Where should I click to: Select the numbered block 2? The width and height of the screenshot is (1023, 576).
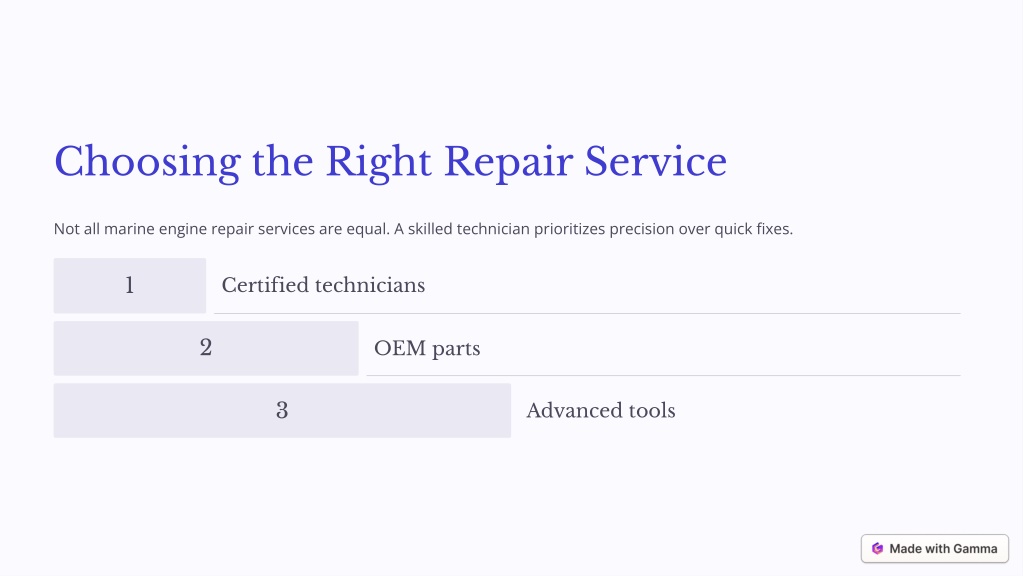pyautogui.click(x=206, y=348)
